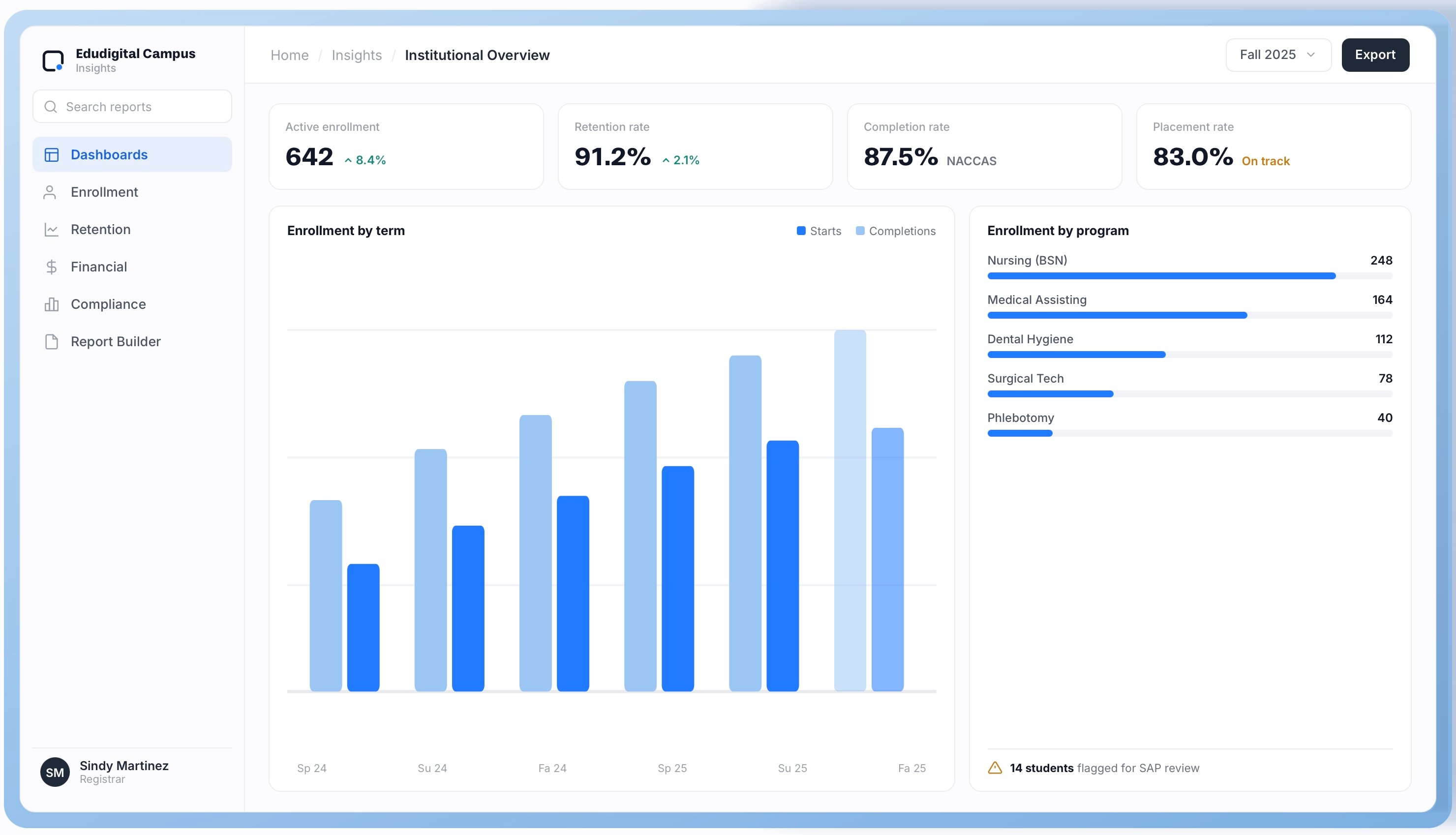Click the 83.0% placement figure
Screen dimensions: 1456x835
(x=1193, y=156)
